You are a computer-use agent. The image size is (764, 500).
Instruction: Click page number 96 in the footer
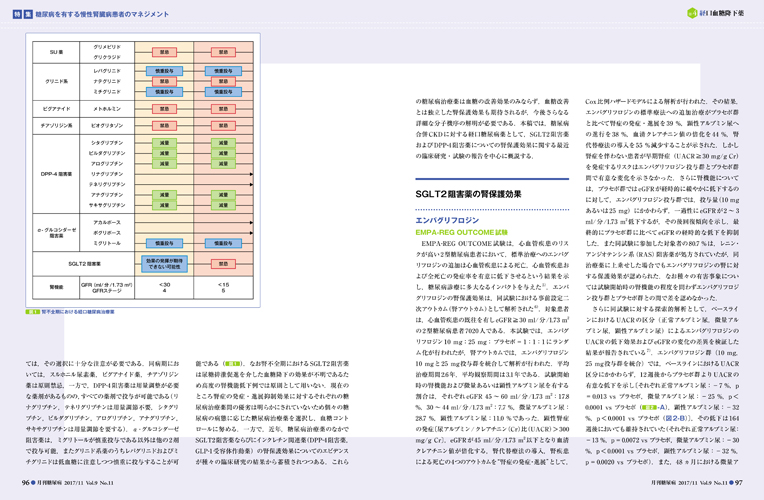[25, 482]
